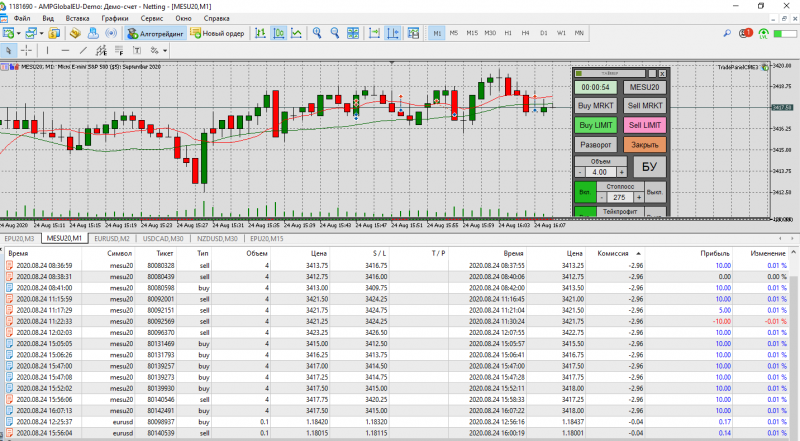Zoom out on the chart
This screenshot has height=441, width=800.
[x=335, y=33]
